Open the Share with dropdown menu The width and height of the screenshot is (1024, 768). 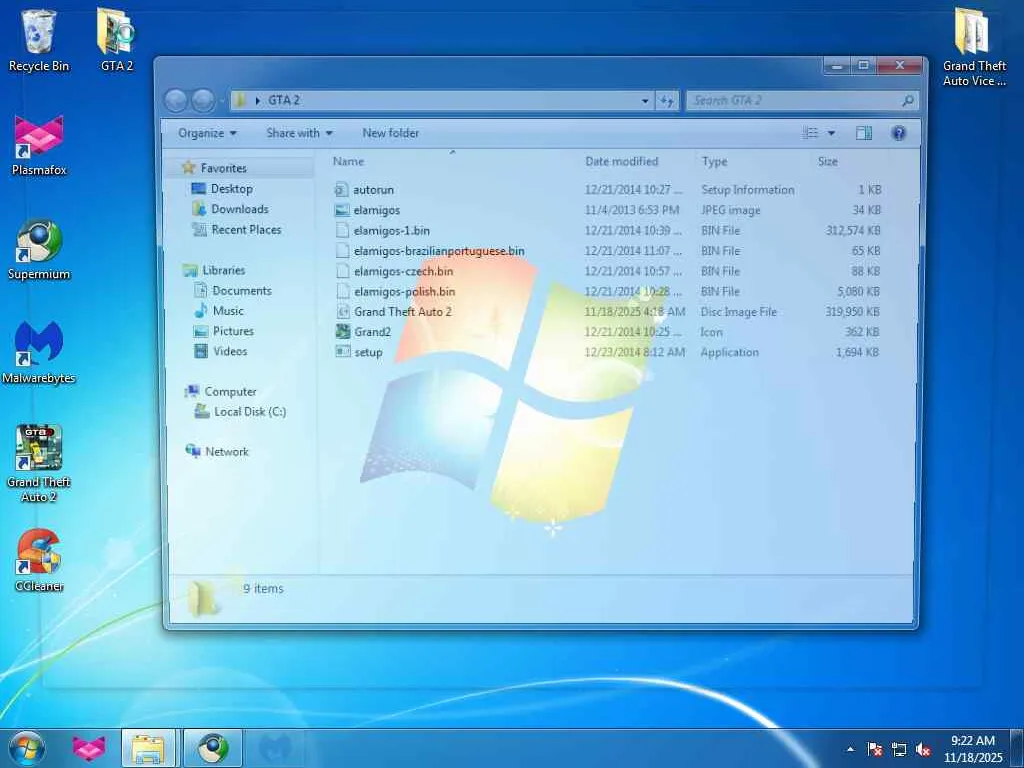click(299, 133)
